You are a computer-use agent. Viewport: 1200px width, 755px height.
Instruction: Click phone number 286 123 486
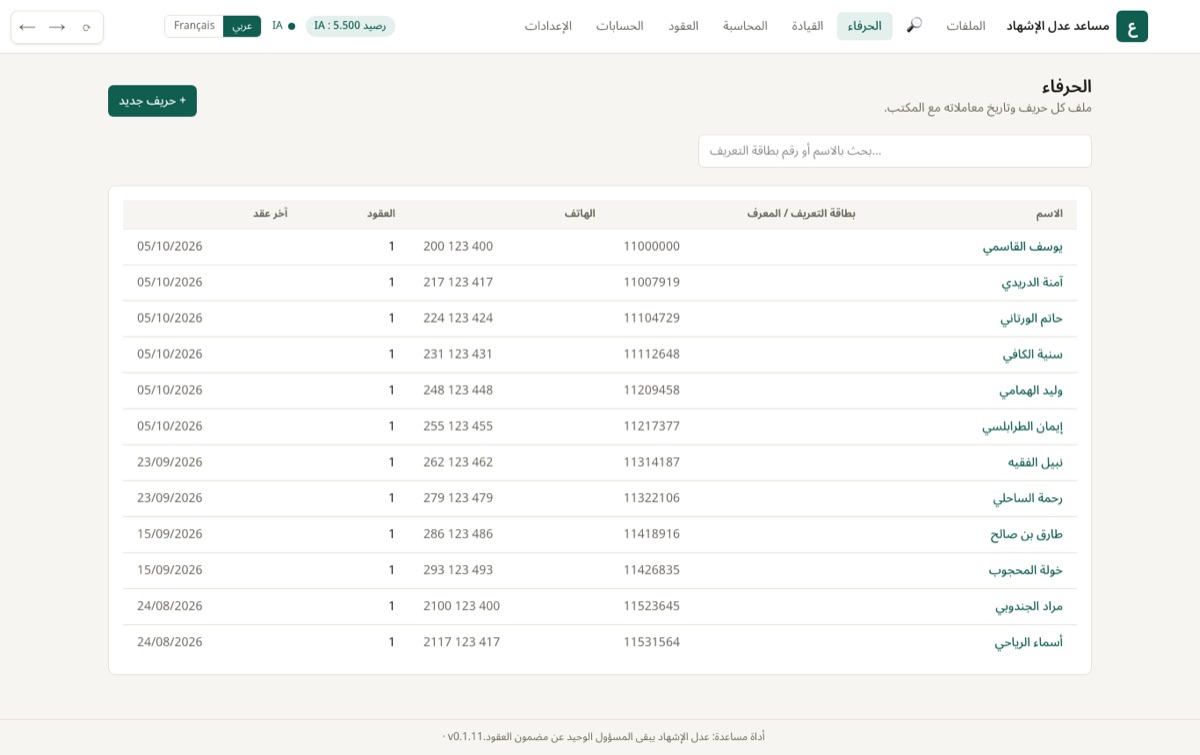click(x=458, y=534)
